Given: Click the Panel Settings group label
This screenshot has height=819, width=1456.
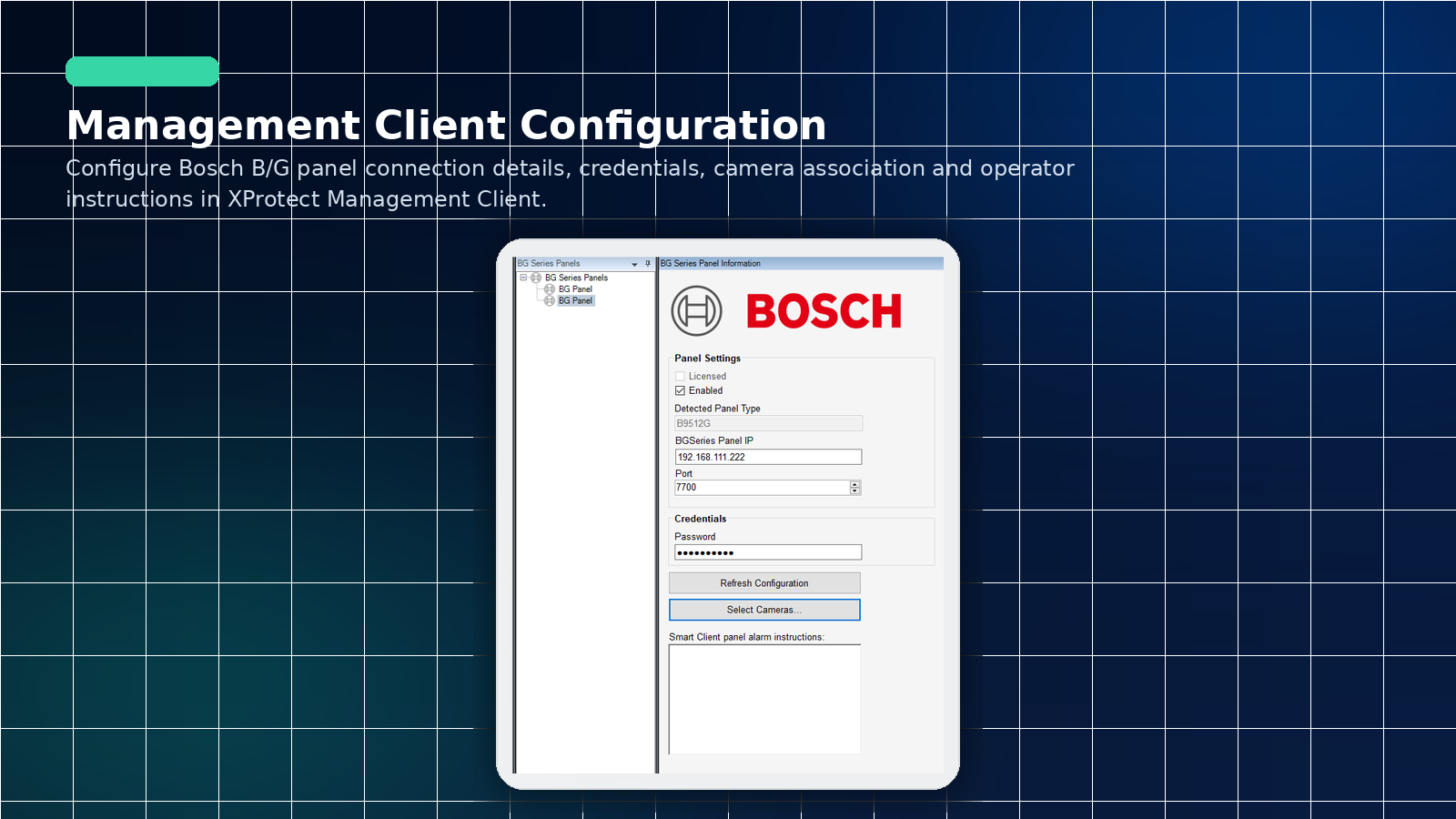Looking at the screenshot, I should pyautogui.click(x=708, y=359).
